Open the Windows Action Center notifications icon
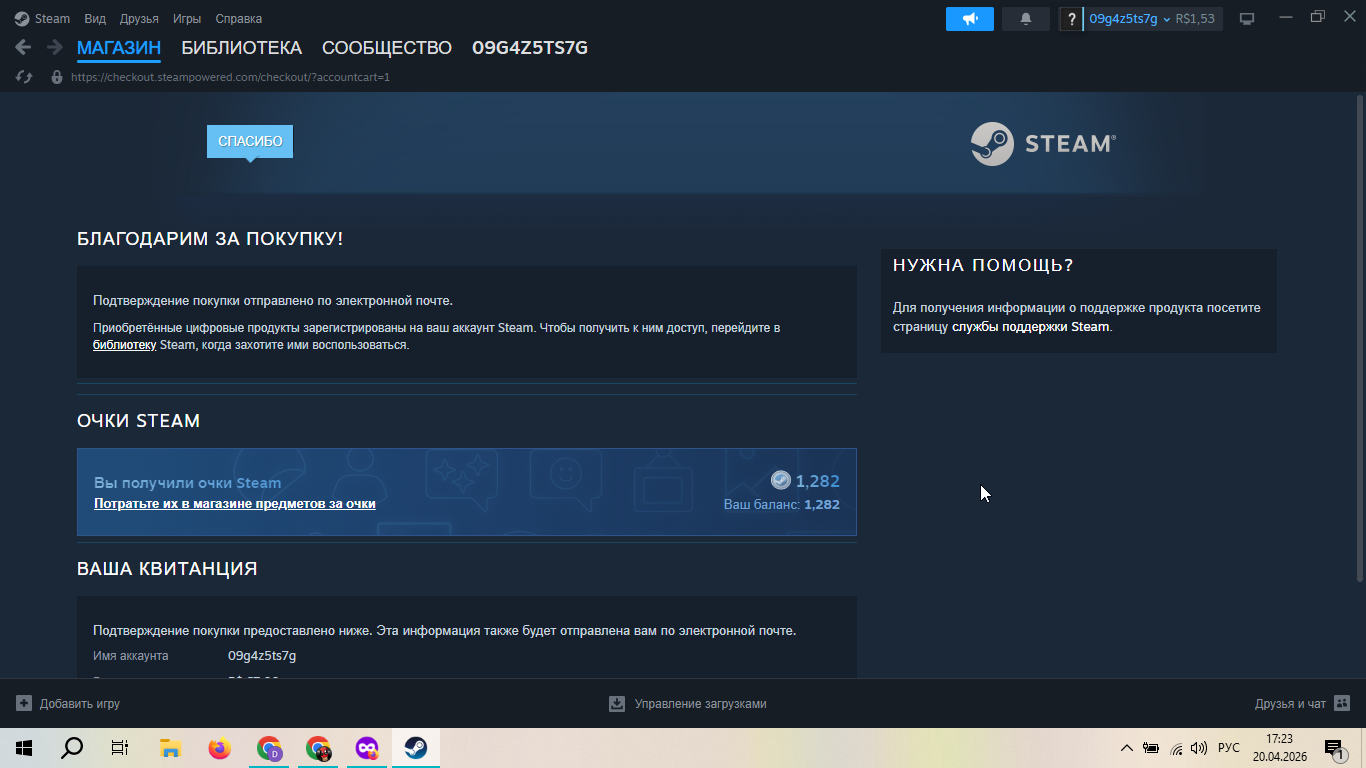This screenshot has height=768, width=1366. [1333, 748]
